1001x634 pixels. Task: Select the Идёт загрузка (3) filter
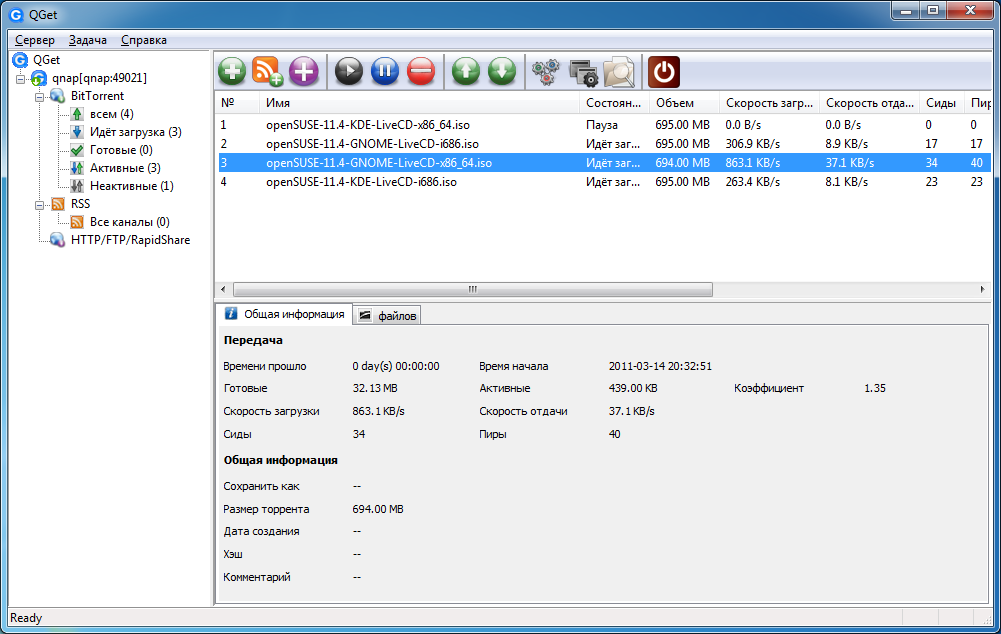pos(135,132)
